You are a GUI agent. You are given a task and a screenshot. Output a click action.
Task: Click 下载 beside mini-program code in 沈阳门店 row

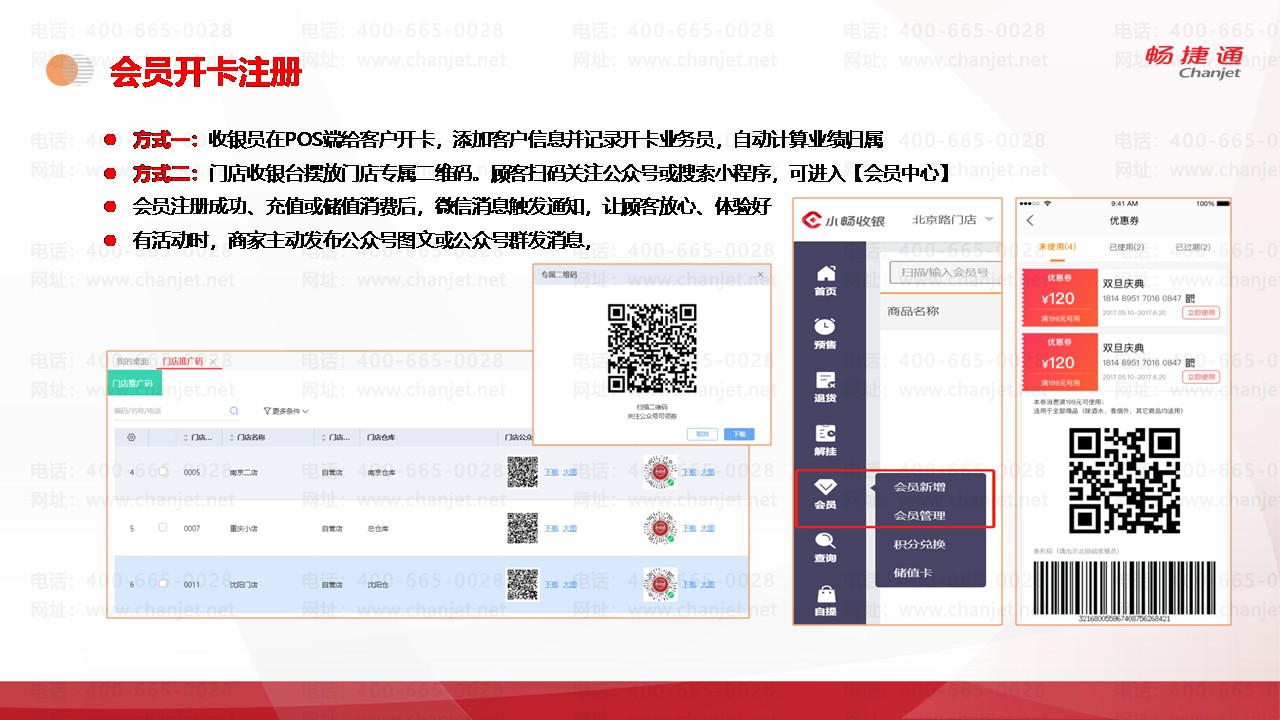pos(689,584)
